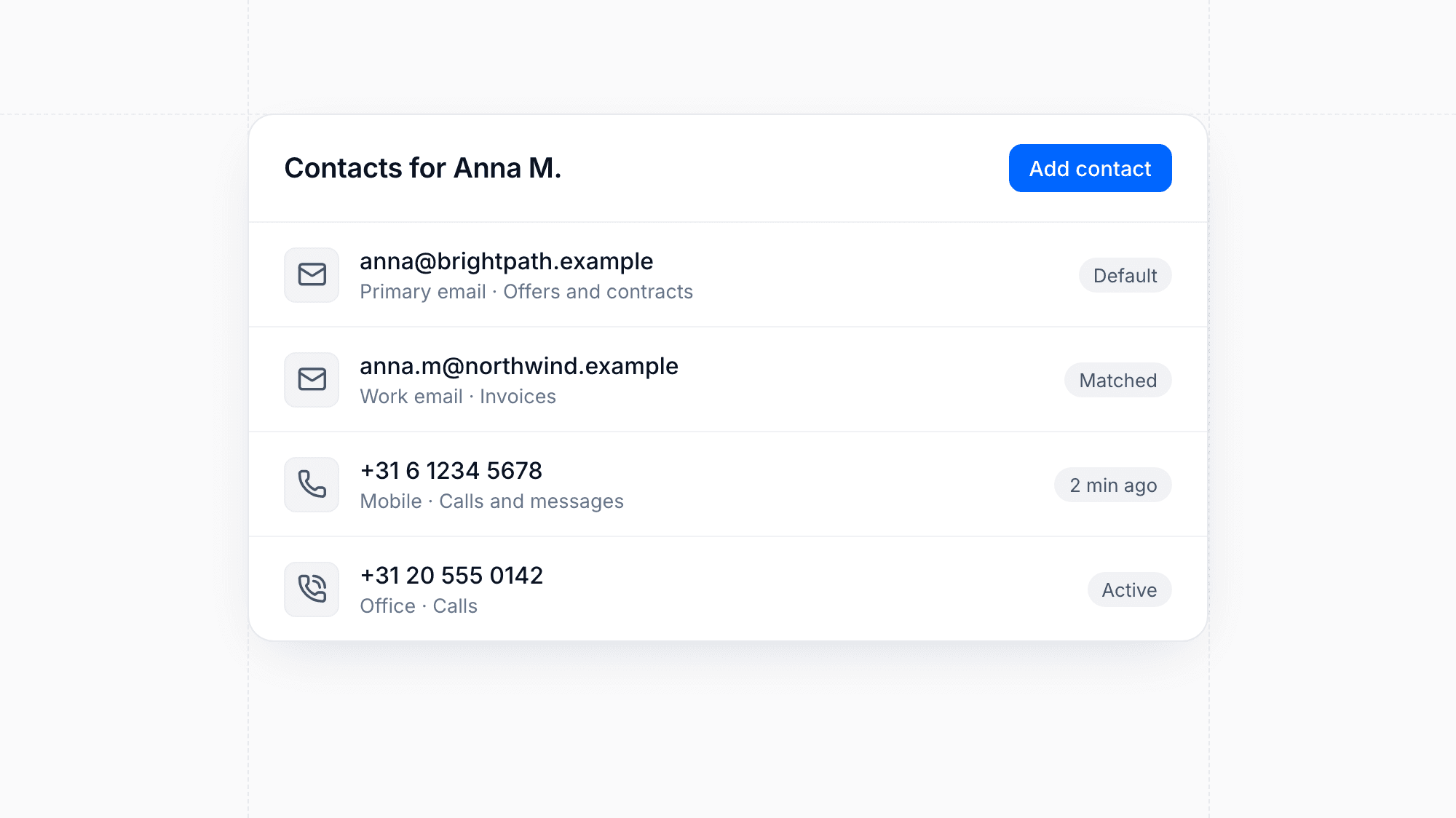Click the 'Office · Calls' subtitle
This screenshot has height=818, width=1456.
coord(419,606)
